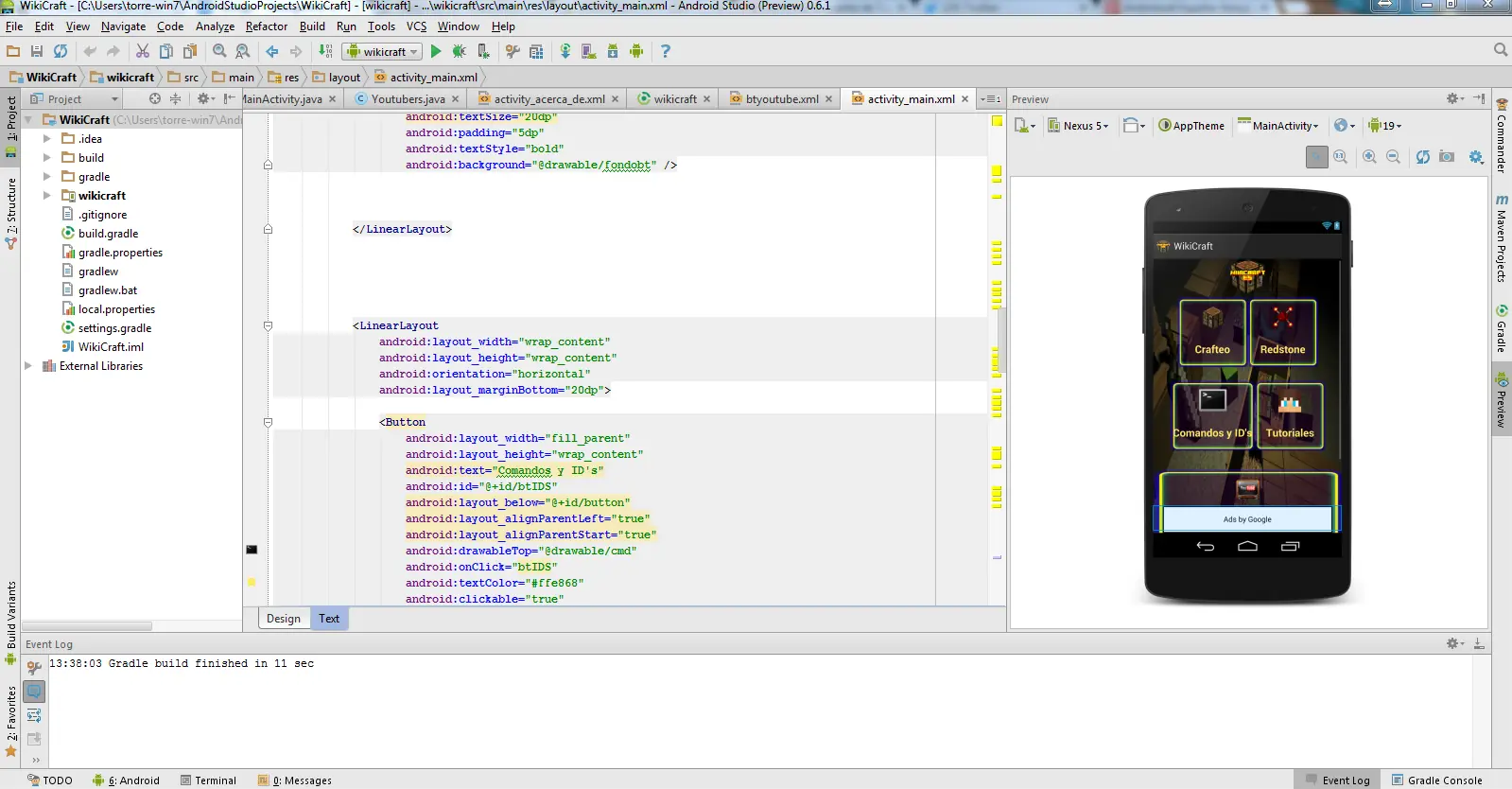Open Project Structure icon in toolbar

click(x=513, y=51)
